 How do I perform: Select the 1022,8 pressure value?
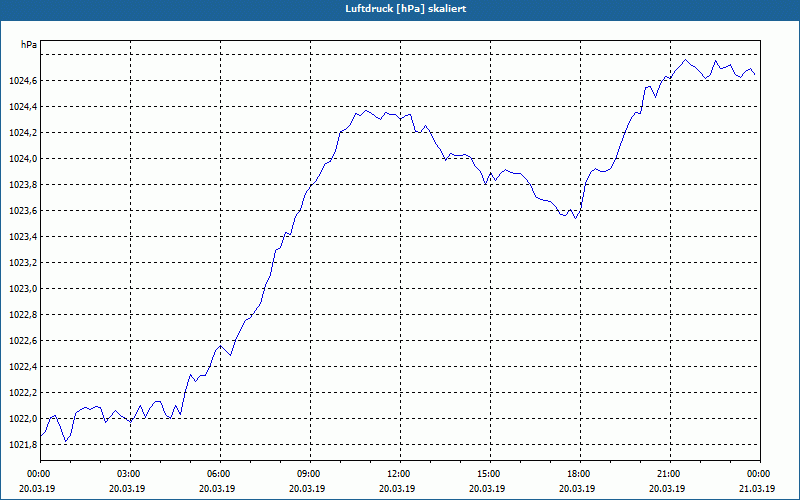click(23, 315)
